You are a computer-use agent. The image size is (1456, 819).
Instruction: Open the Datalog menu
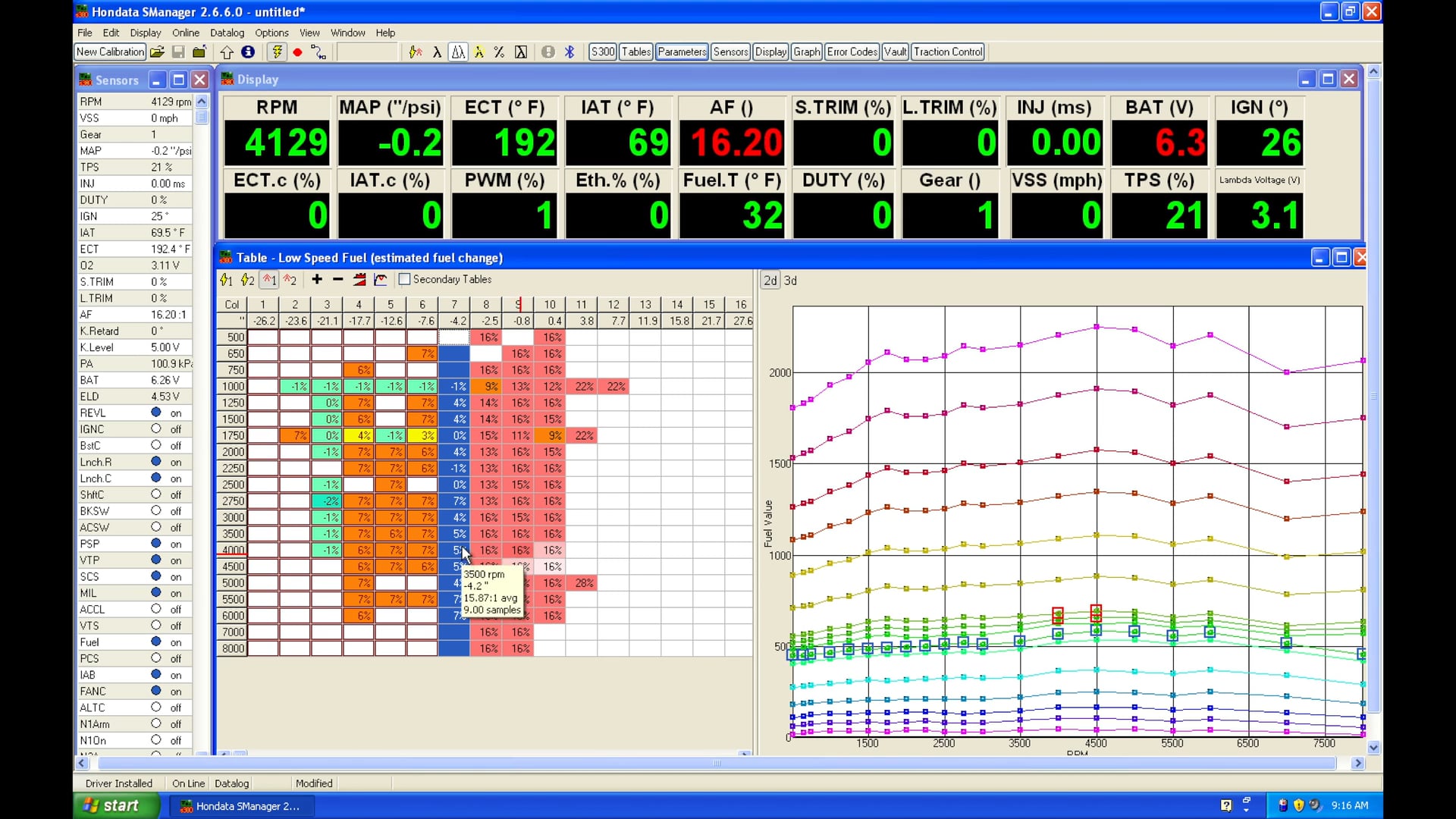227,33
